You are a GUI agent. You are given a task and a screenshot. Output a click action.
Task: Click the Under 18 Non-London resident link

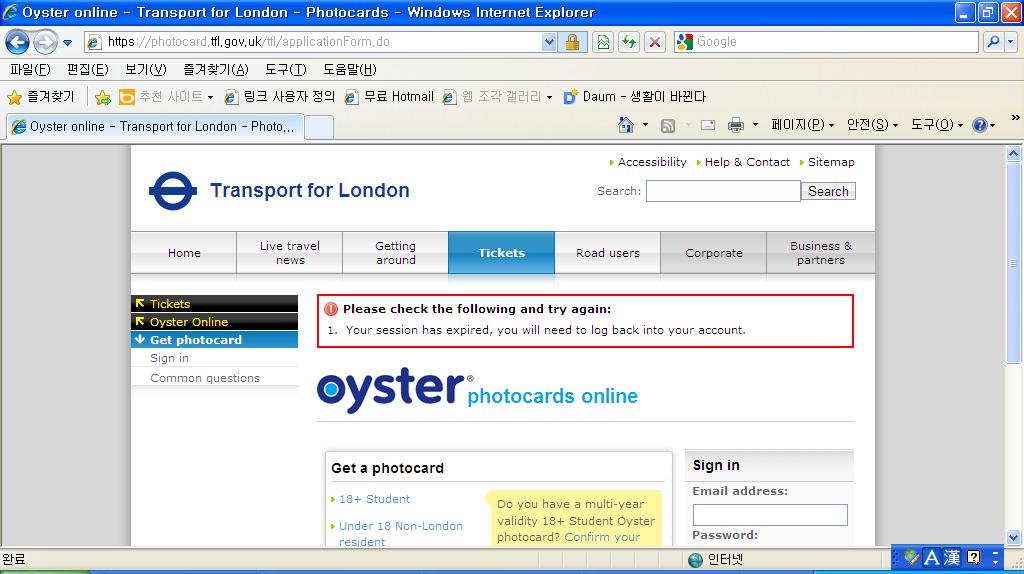[x=400, y=534]
